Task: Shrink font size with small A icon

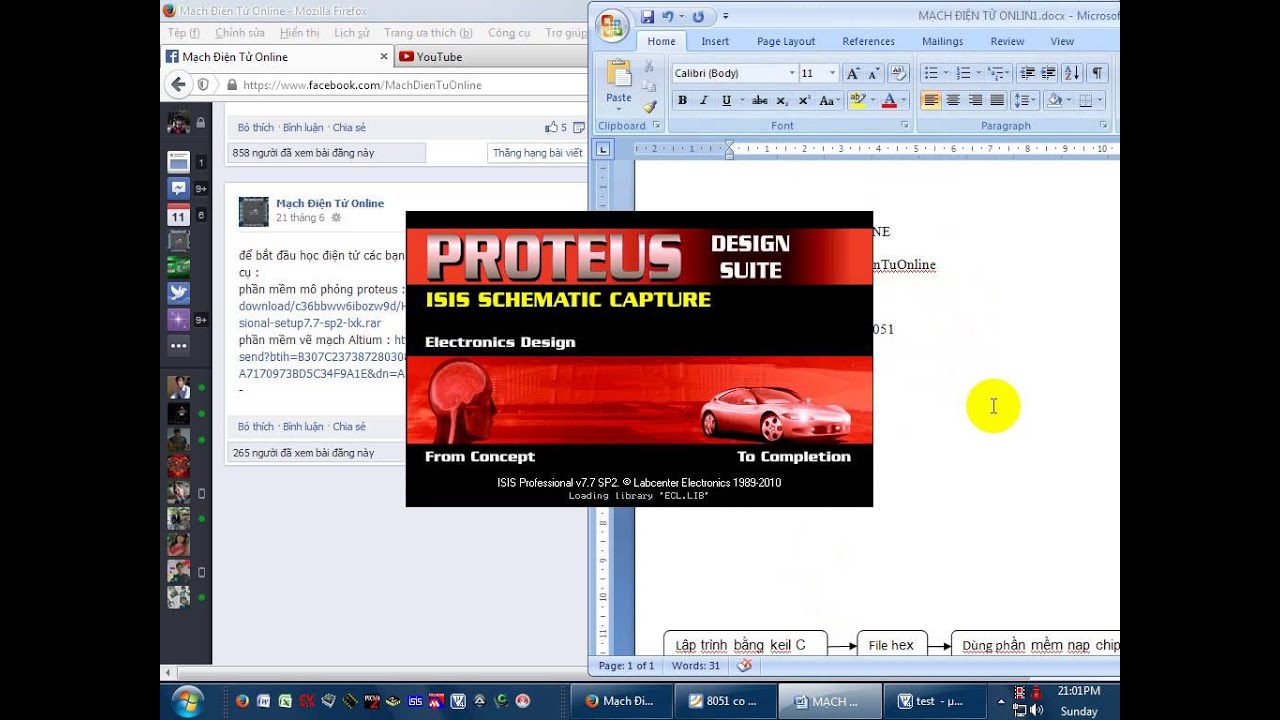Action: pos(872,73)
